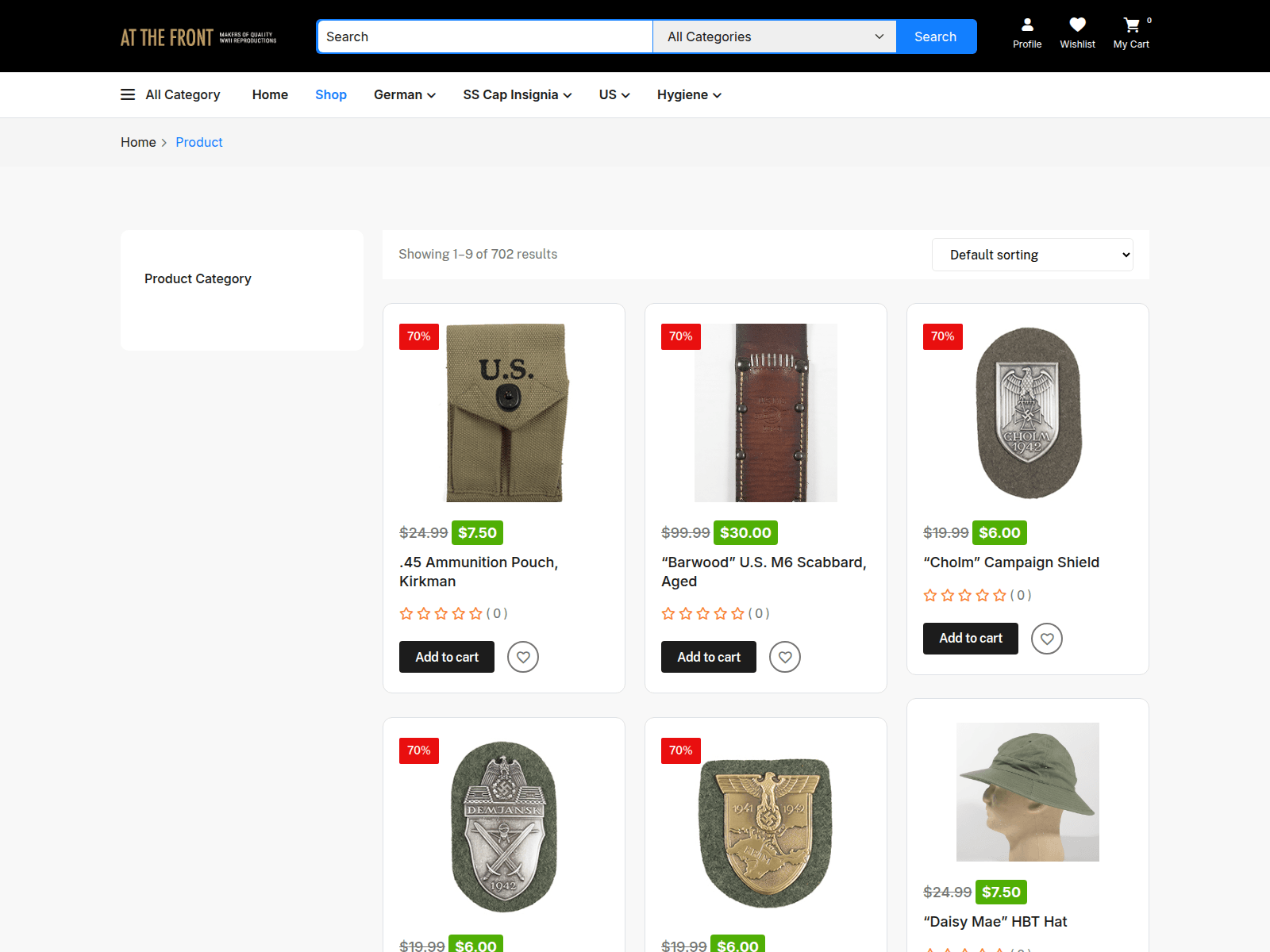Add Barwood M6 Scabbard to wishlist
The height and width of the screenshot is (952, 1270).
(785, 657)
